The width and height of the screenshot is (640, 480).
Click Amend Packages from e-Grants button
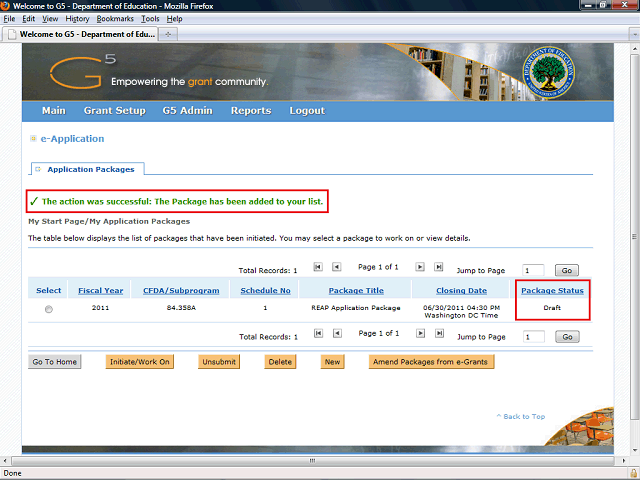coord(431,362)
